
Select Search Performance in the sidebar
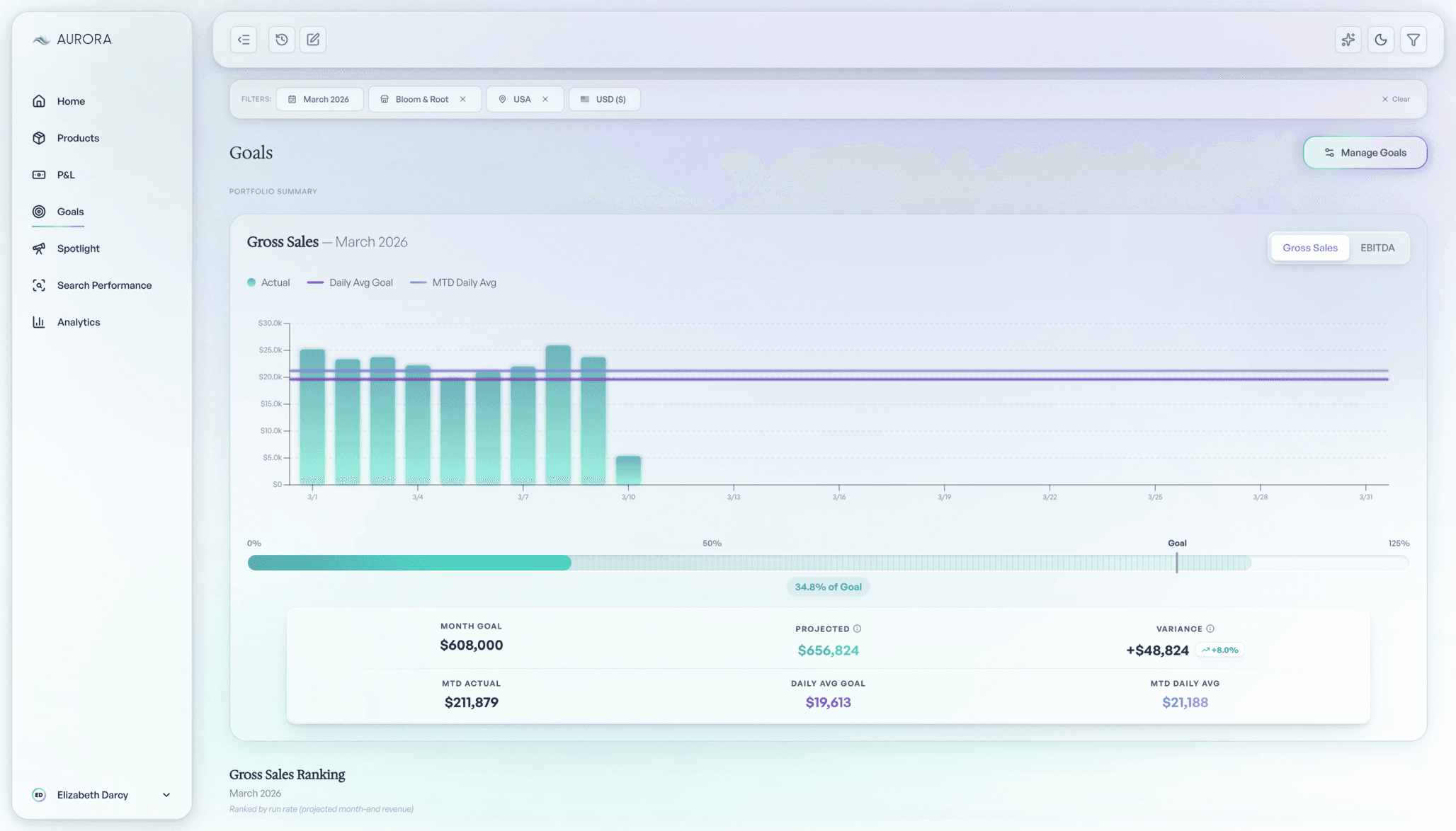(104, 285)
